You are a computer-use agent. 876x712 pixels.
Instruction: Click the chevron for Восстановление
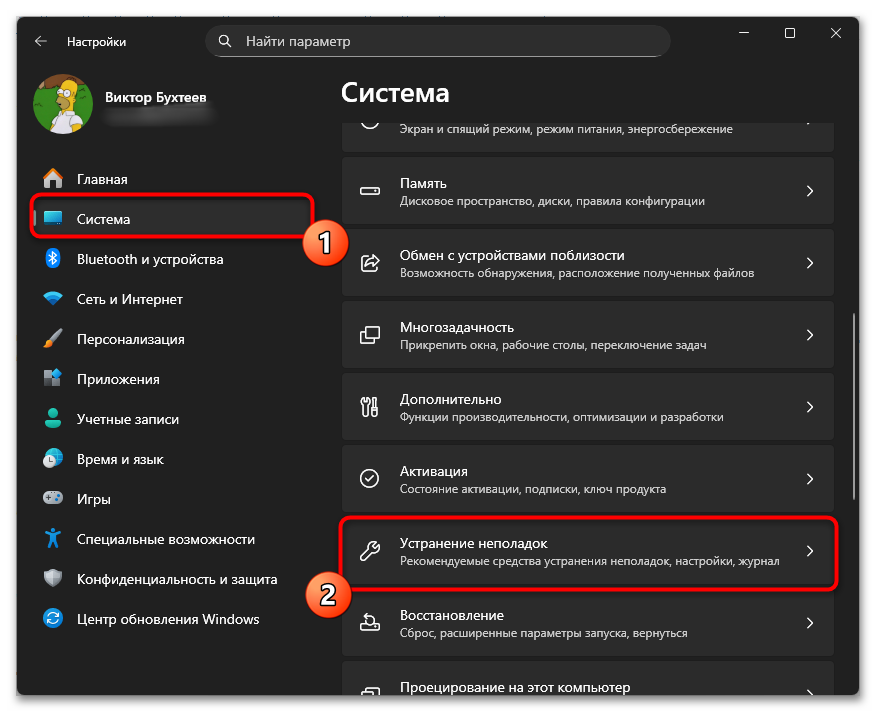point(810,623)
